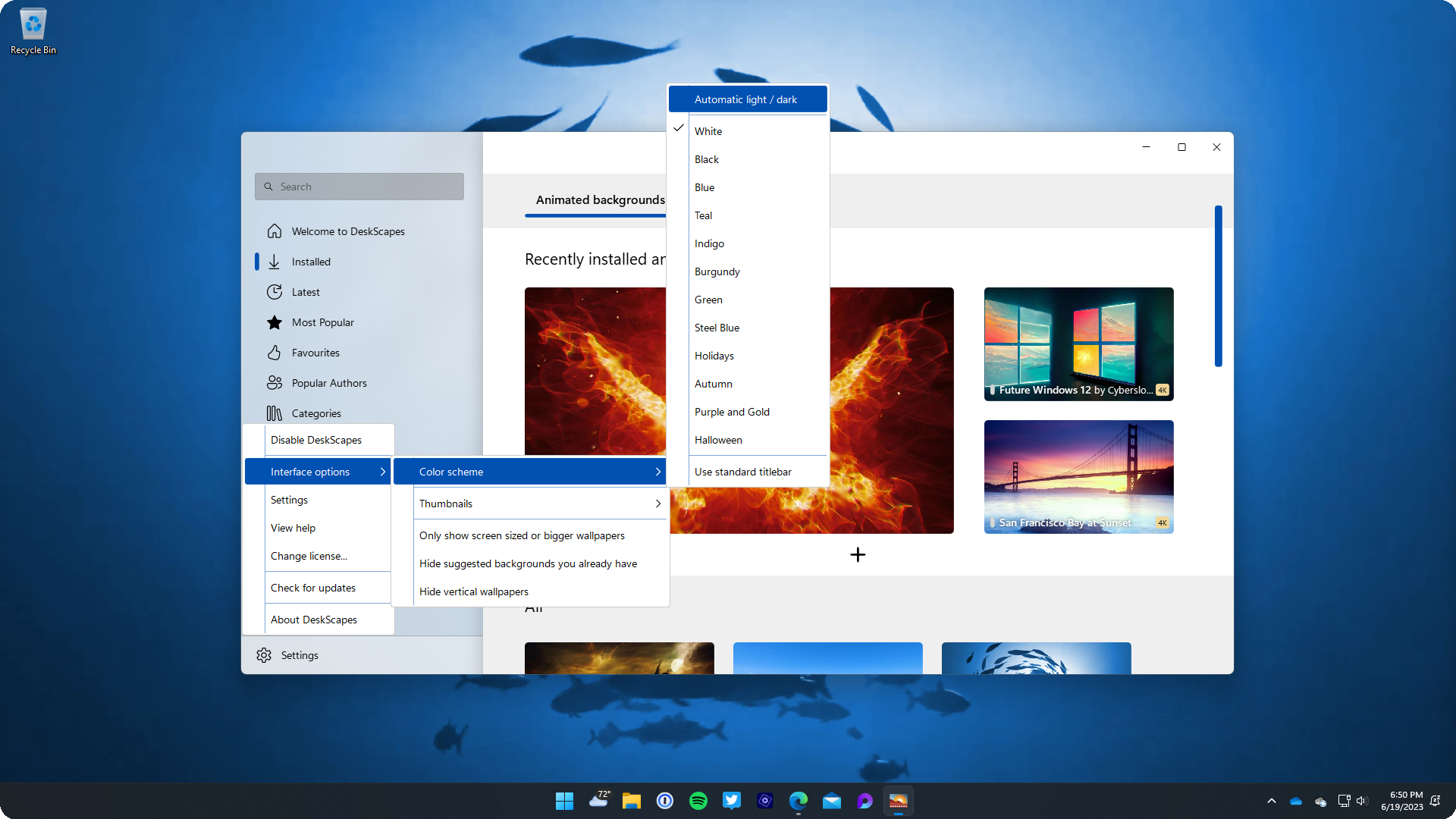The height and width of the screenshot is (819, 1456).
Task: Click the Future Windows 12 wallpaper thumbnail
Action: [1078, 343]
